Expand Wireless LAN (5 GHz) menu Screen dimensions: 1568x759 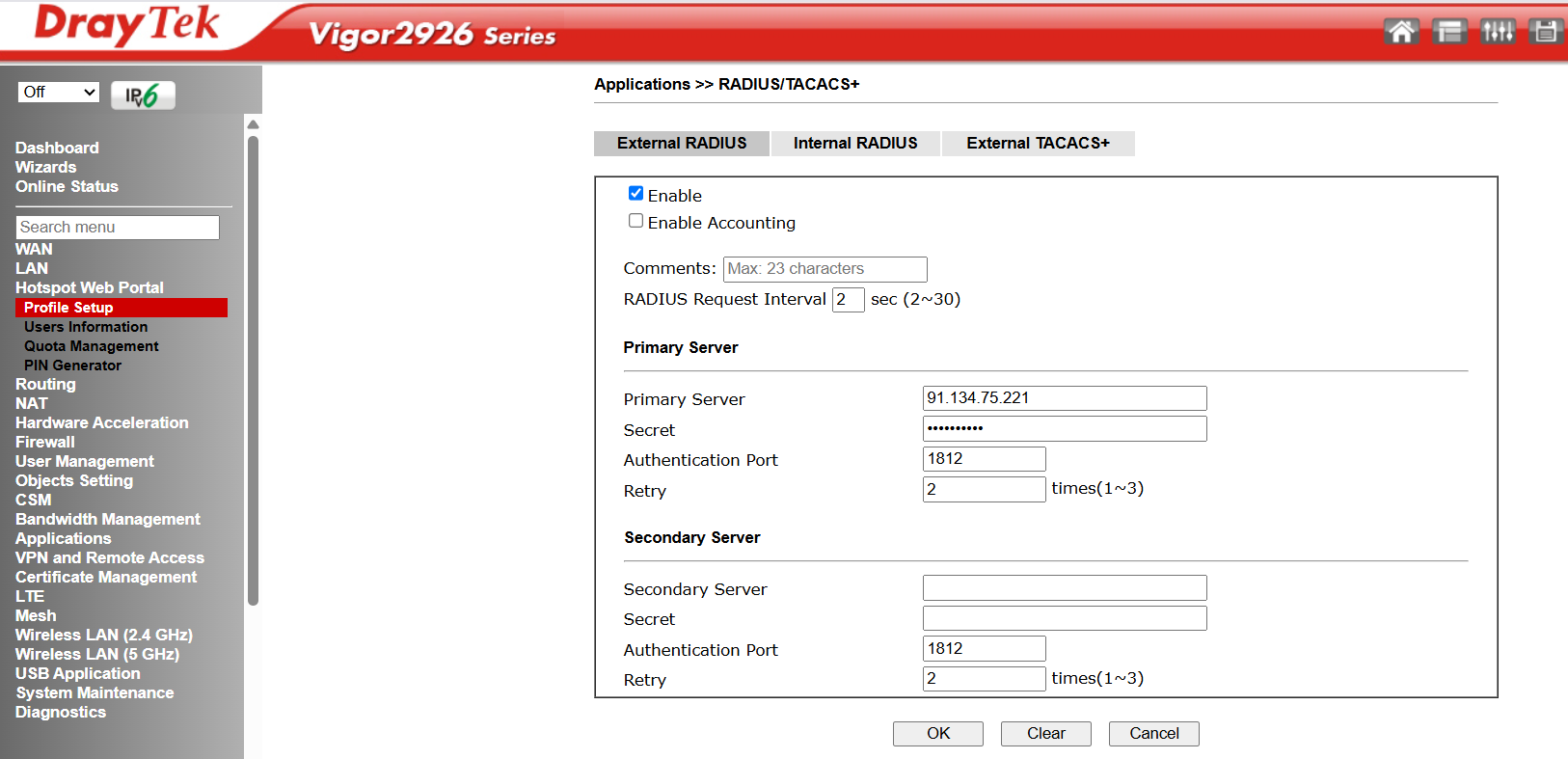(97, 654)
